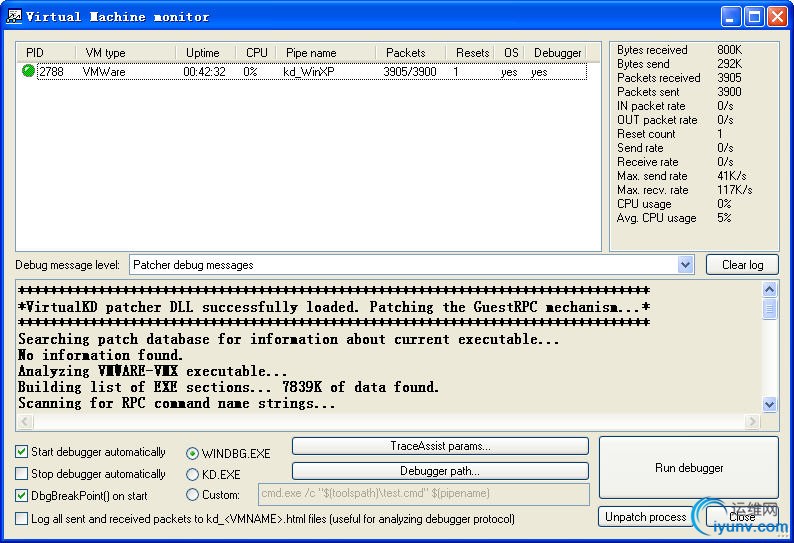
Task: Open TraceAssist params dialog
Action: coord(440,446)
